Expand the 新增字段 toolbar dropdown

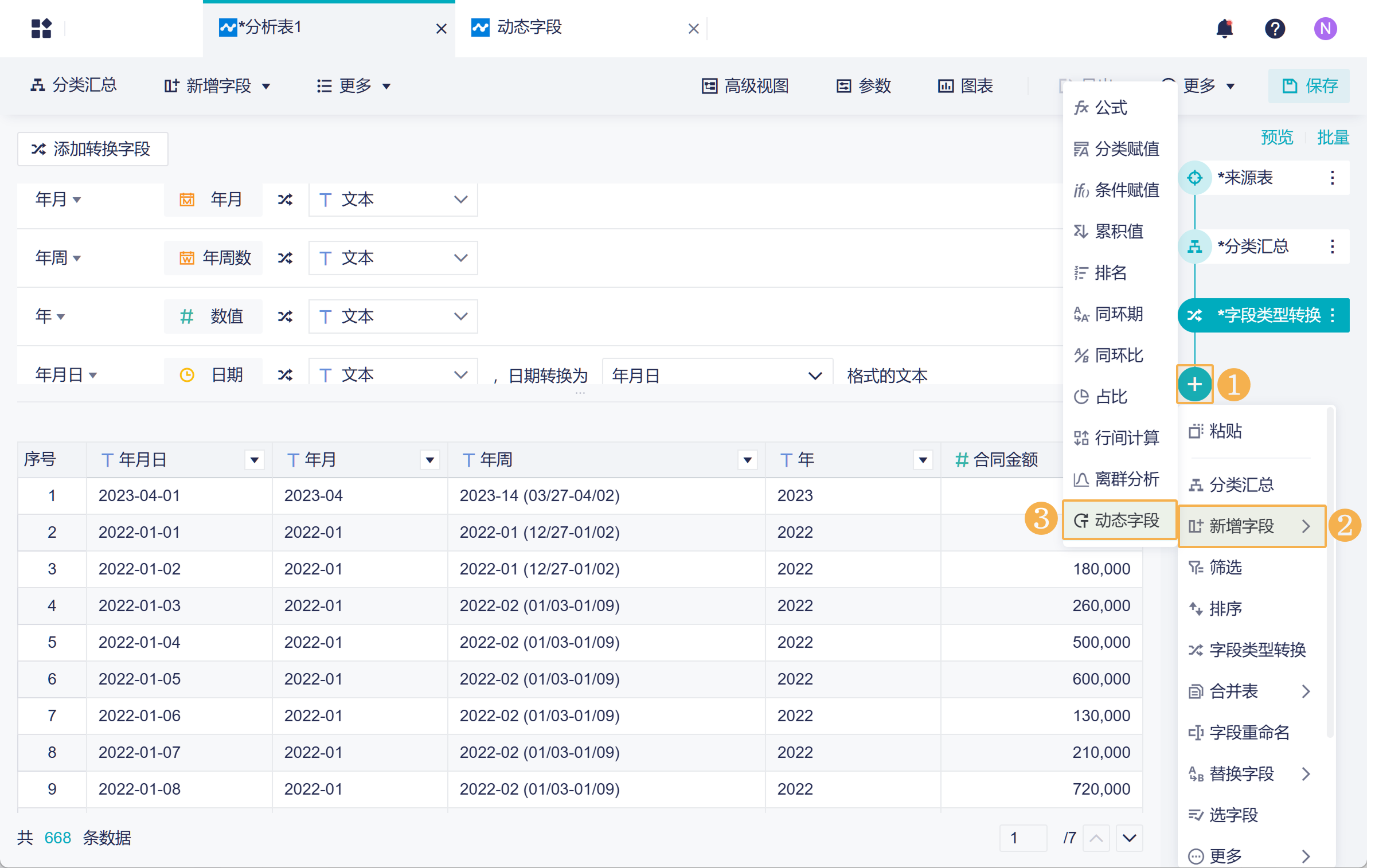(x=217, y=86)
